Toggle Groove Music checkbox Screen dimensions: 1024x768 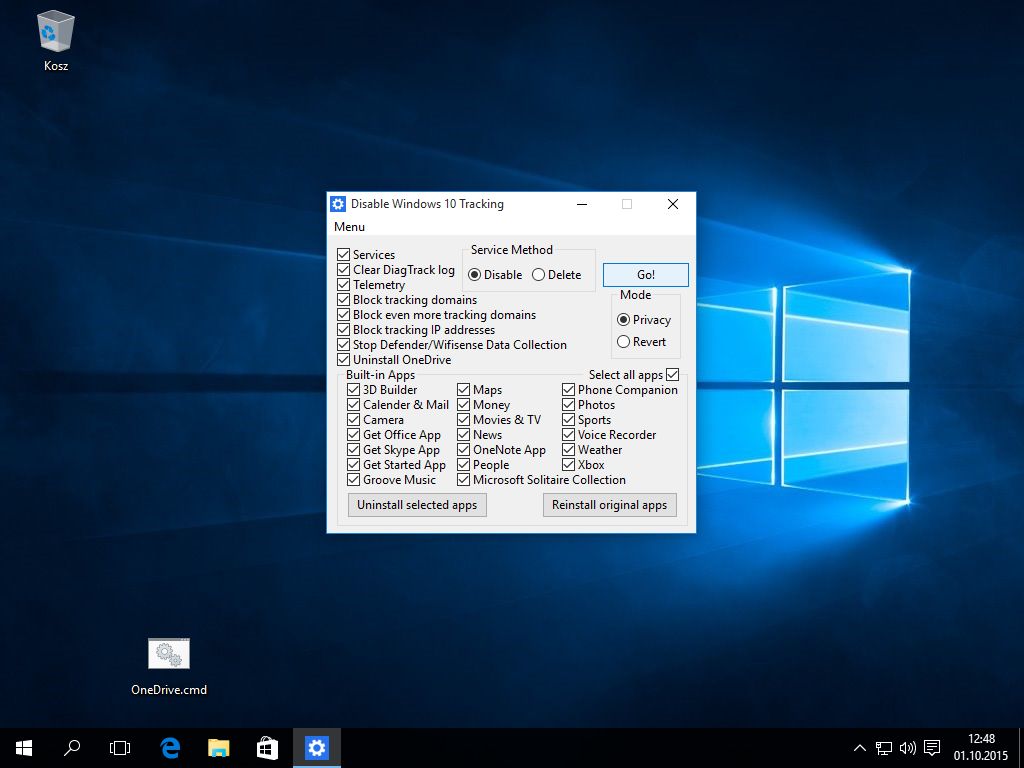353,479
